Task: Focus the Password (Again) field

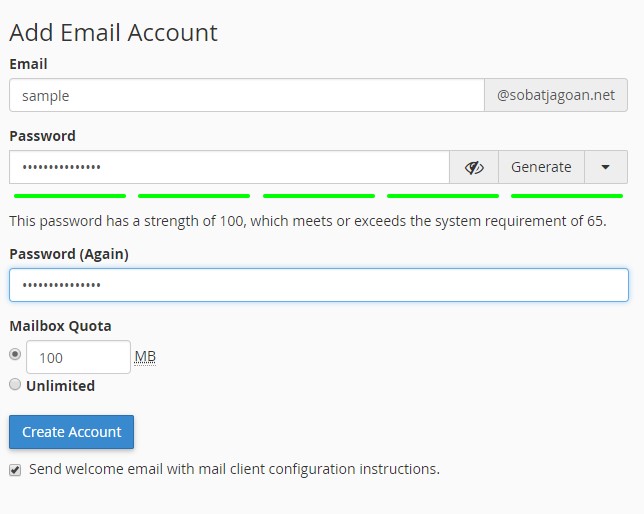Action: (x=319, y=285)
